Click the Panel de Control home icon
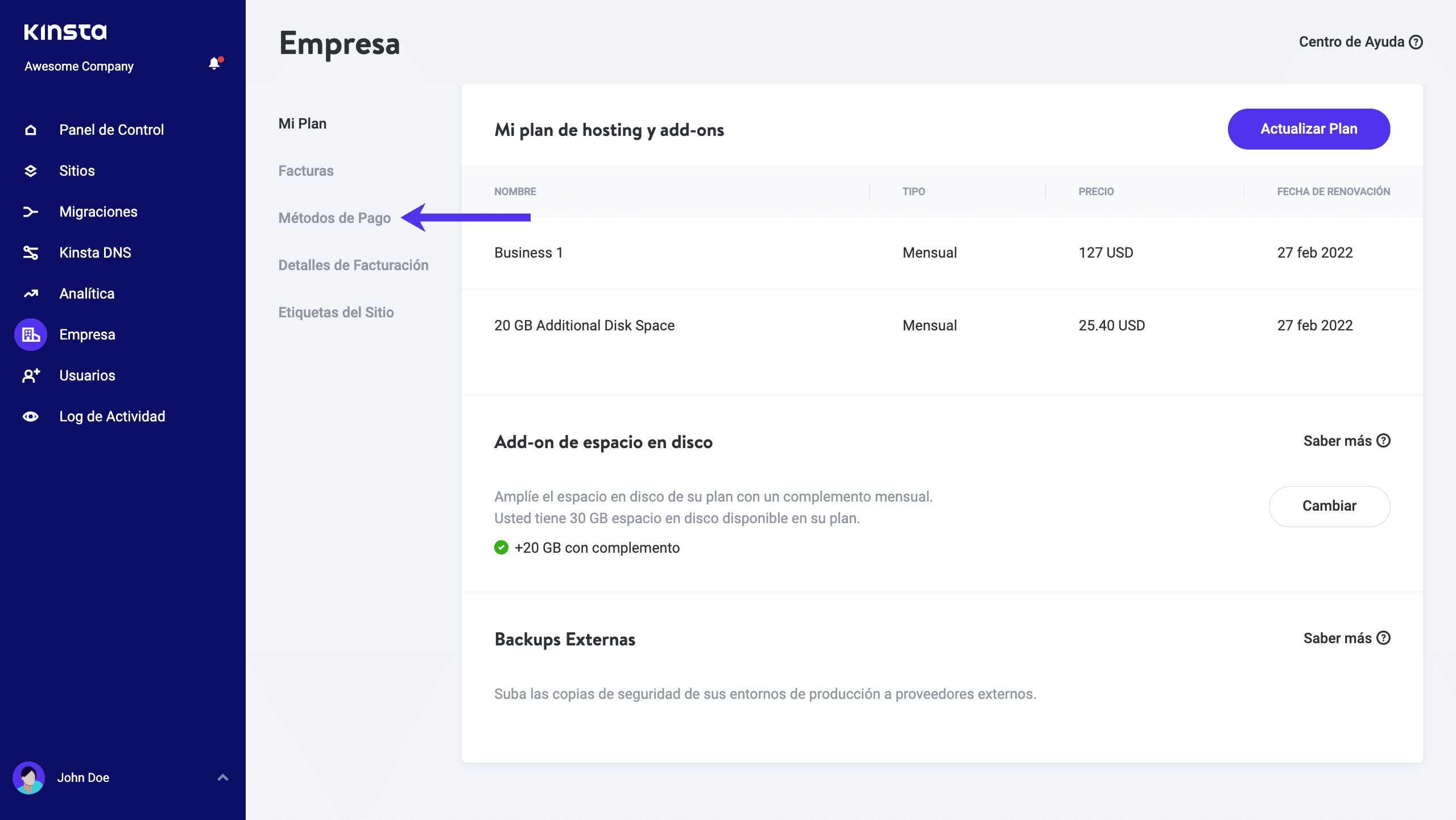Image resolution: width=1456 pixels, height=820 pixels. (31, 130)
